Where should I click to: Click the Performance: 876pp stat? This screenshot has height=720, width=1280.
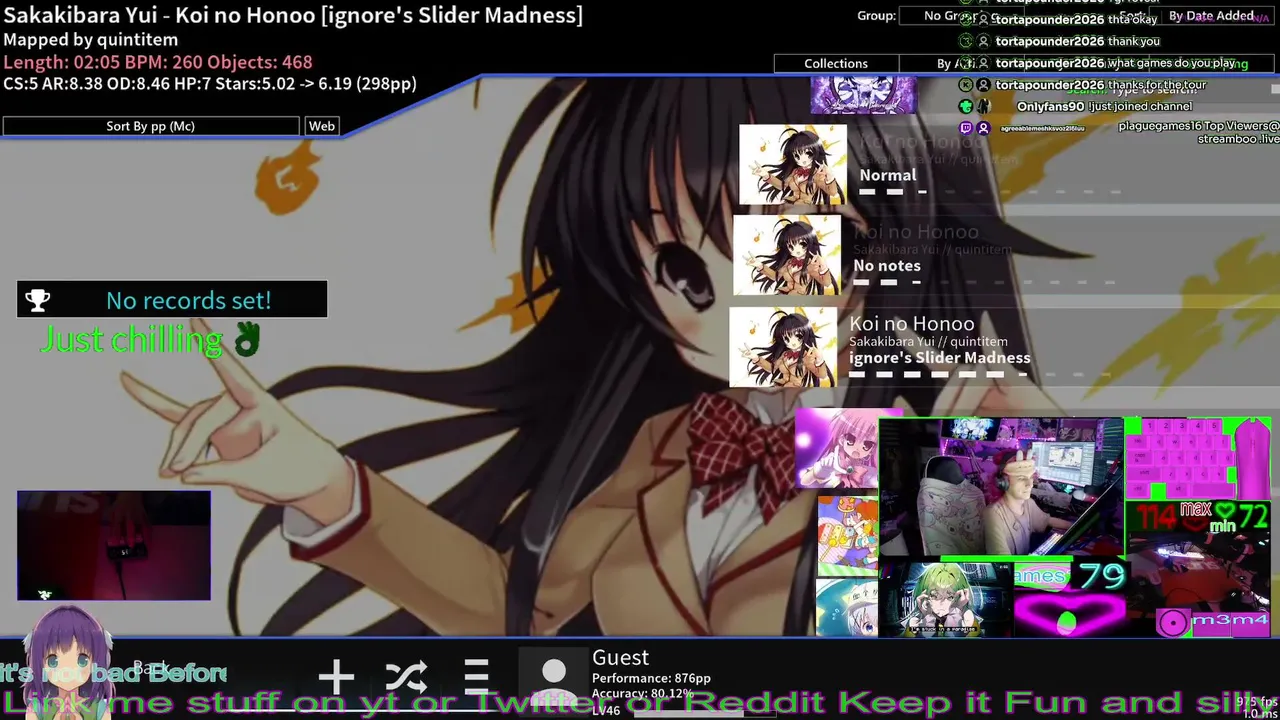[651, 678]
